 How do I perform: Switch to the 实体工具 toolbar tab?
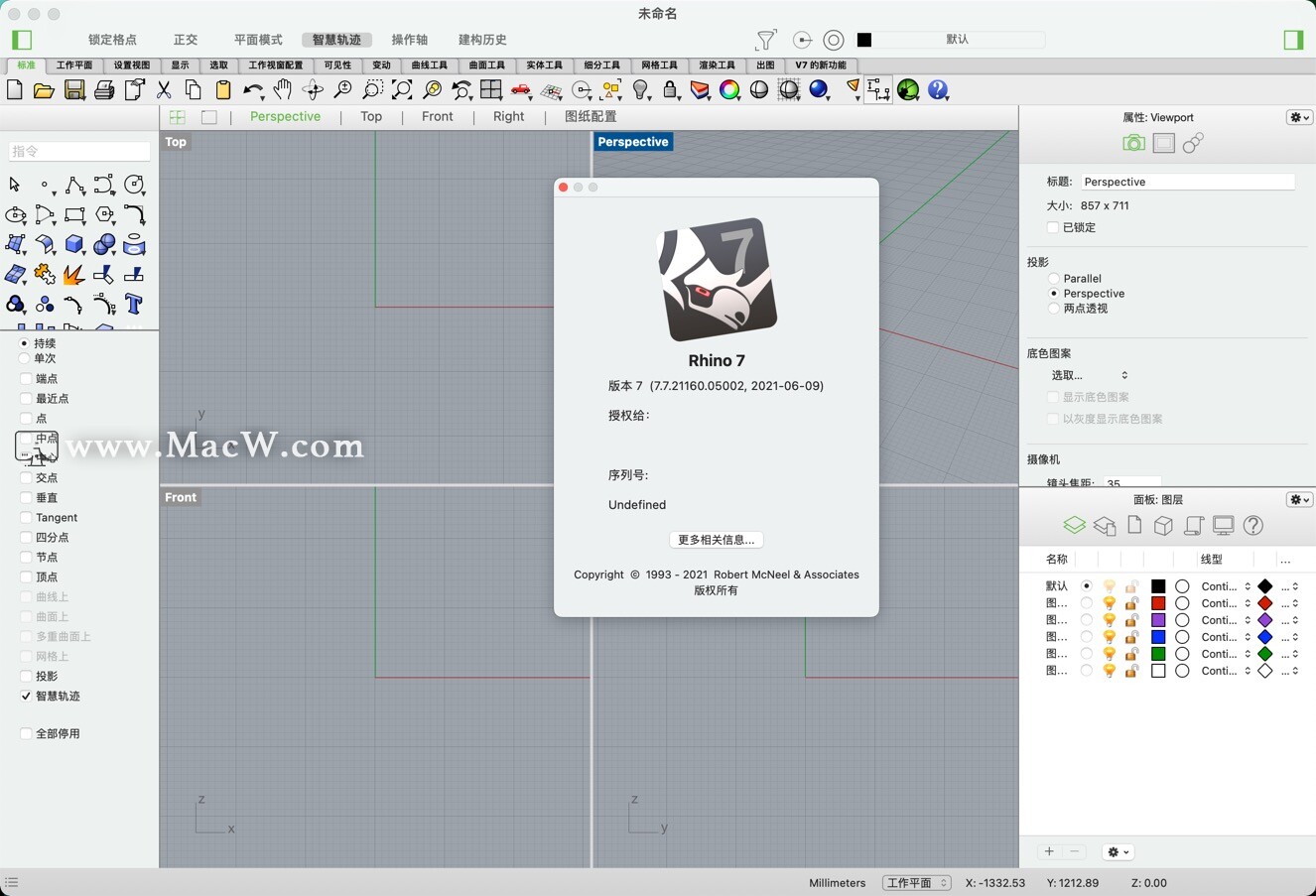544,65
